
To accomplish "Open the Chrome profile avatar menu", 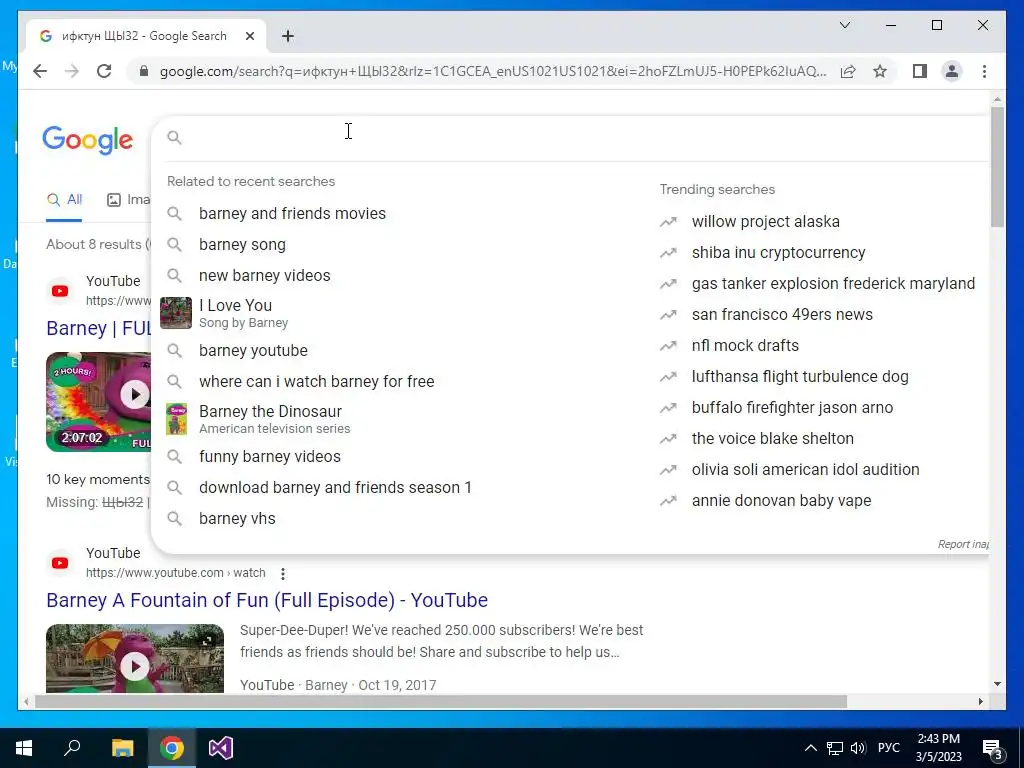I will click(952, 71).
